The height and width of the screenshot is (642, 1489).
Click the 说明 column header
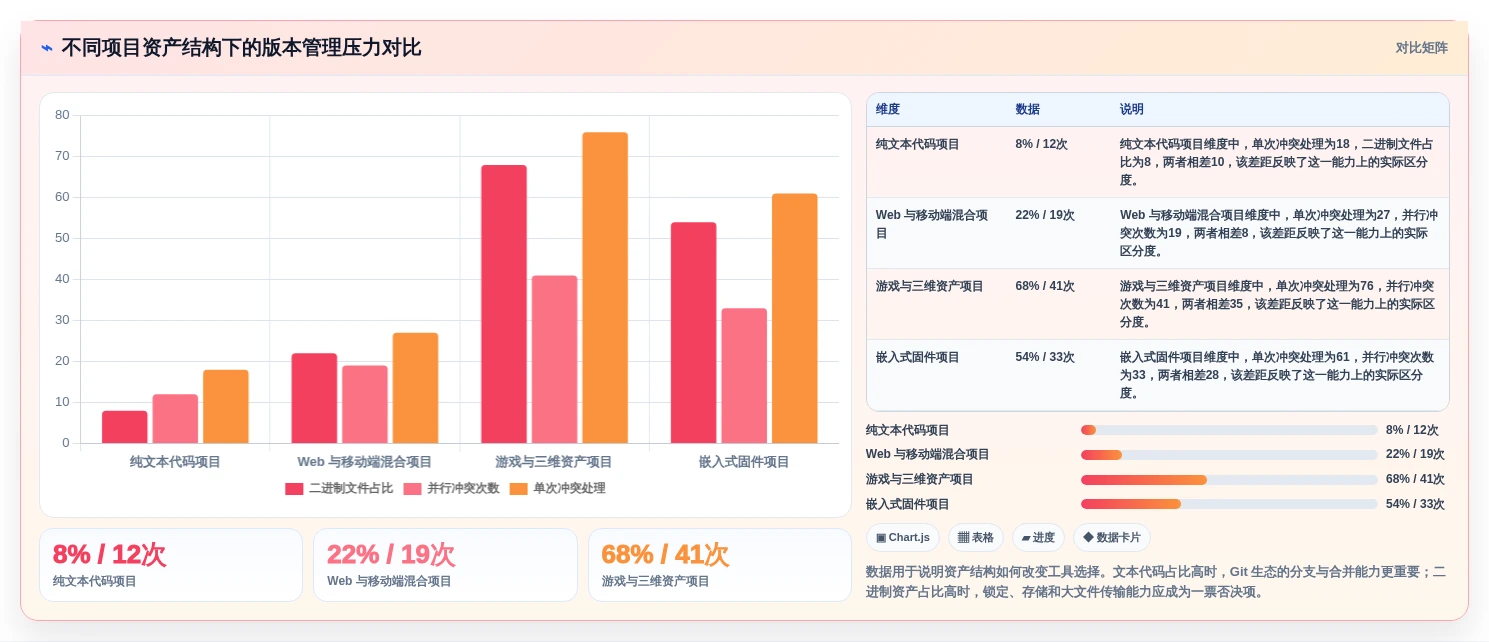tap(1132, 110)
